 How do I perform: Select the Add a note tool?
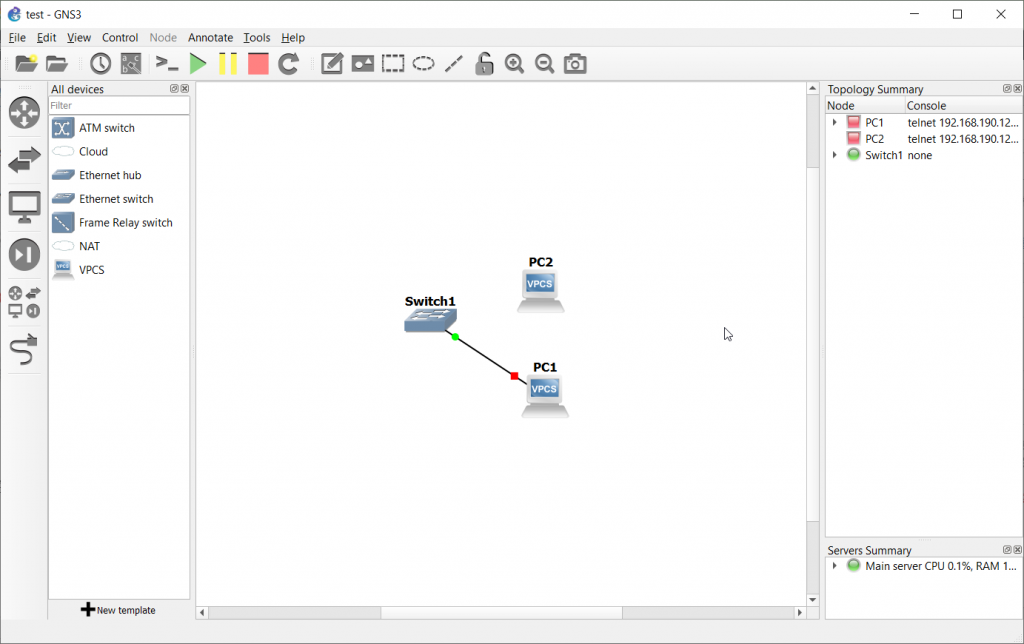[x=332, y=63]
